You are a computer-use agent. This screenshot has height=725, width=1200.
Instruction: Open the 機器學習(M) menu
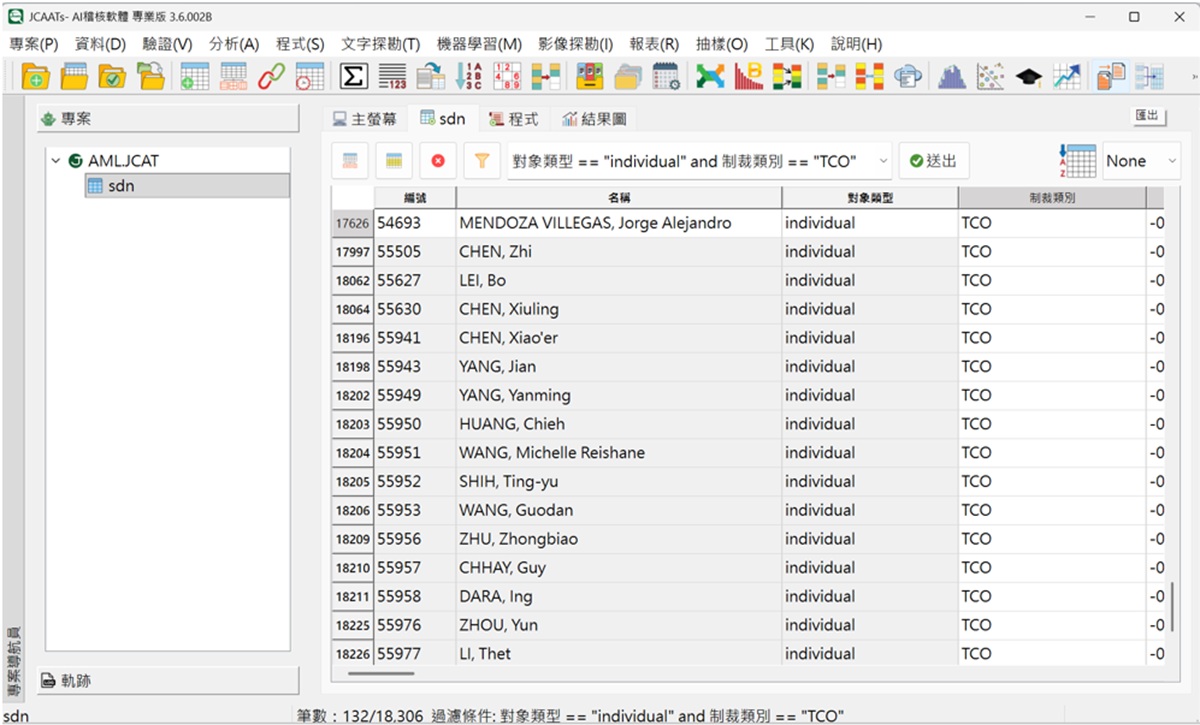[x=479, y=44]
